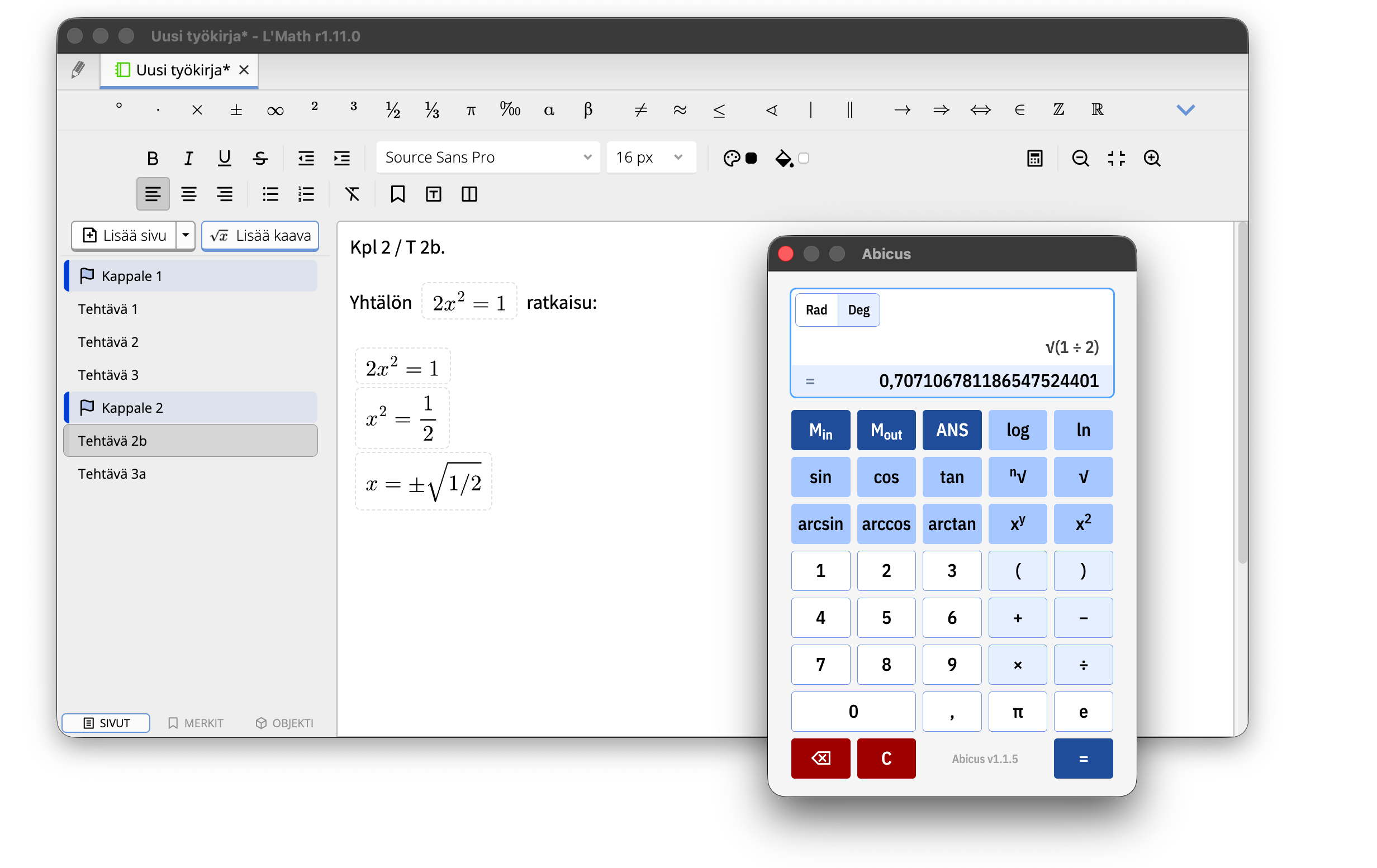Select Kappale 1 in page list
1377x868 pixels.
coord(191,276)
